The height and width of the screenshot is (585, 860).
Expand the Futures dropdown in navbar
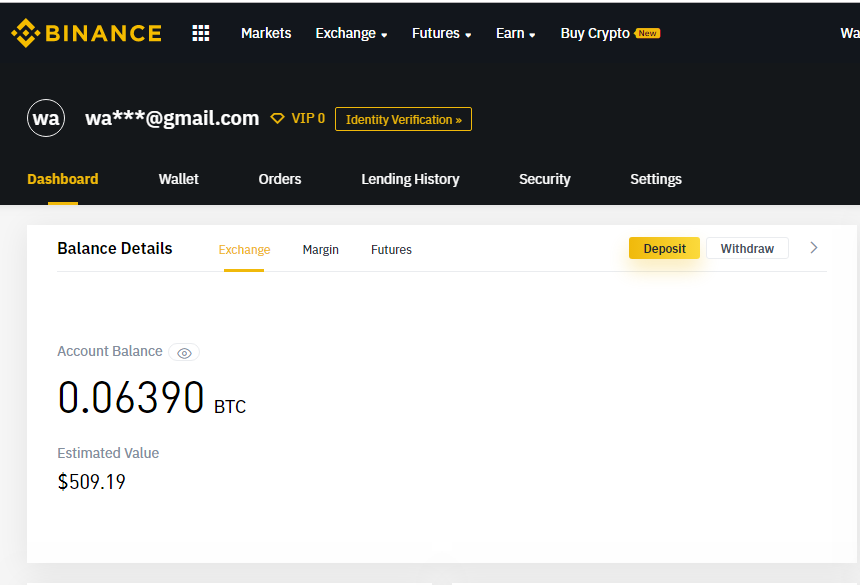coord(442,33)
